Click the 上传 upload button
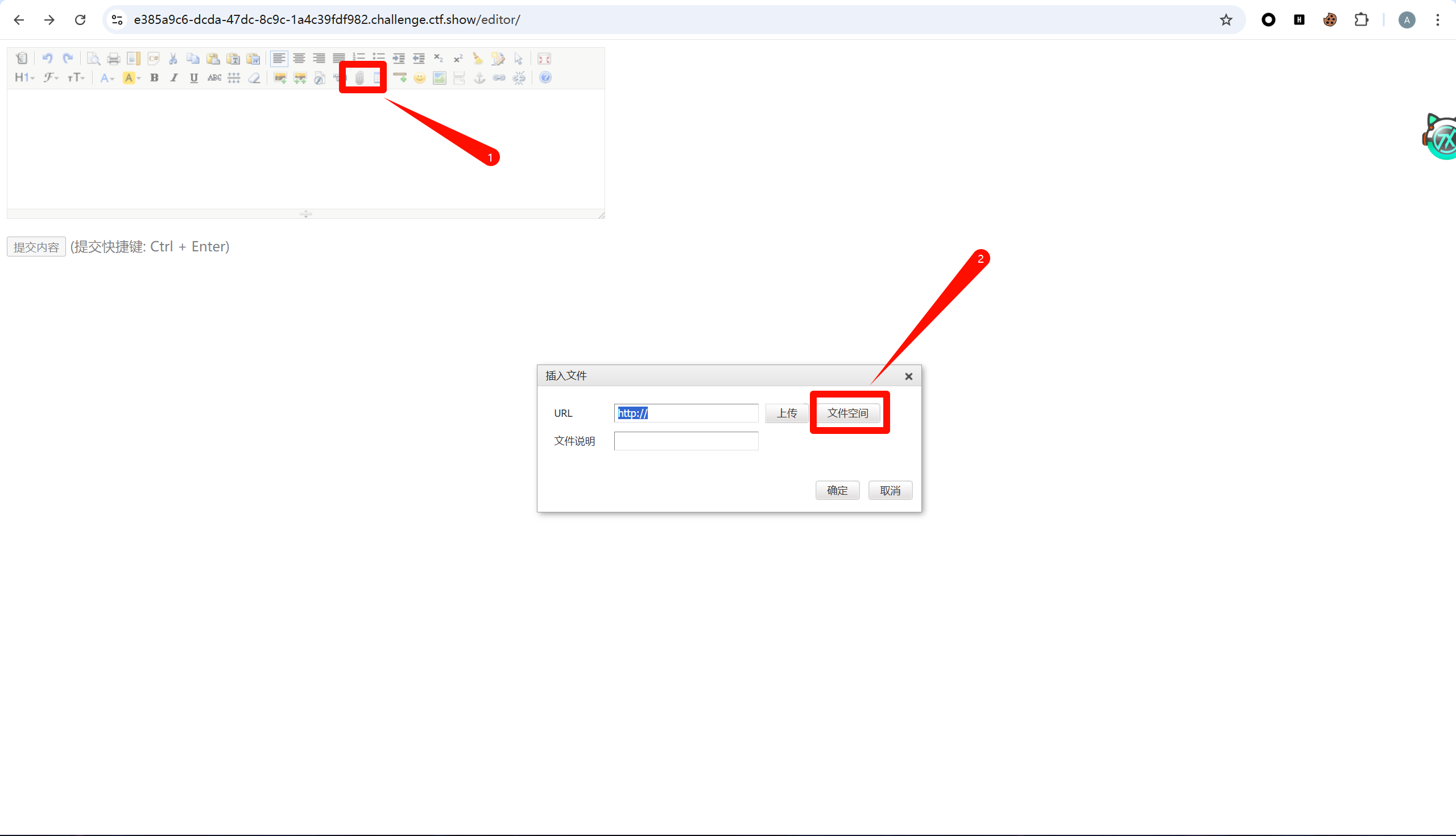The image size is (1456, 836). (x=787, y=413)
